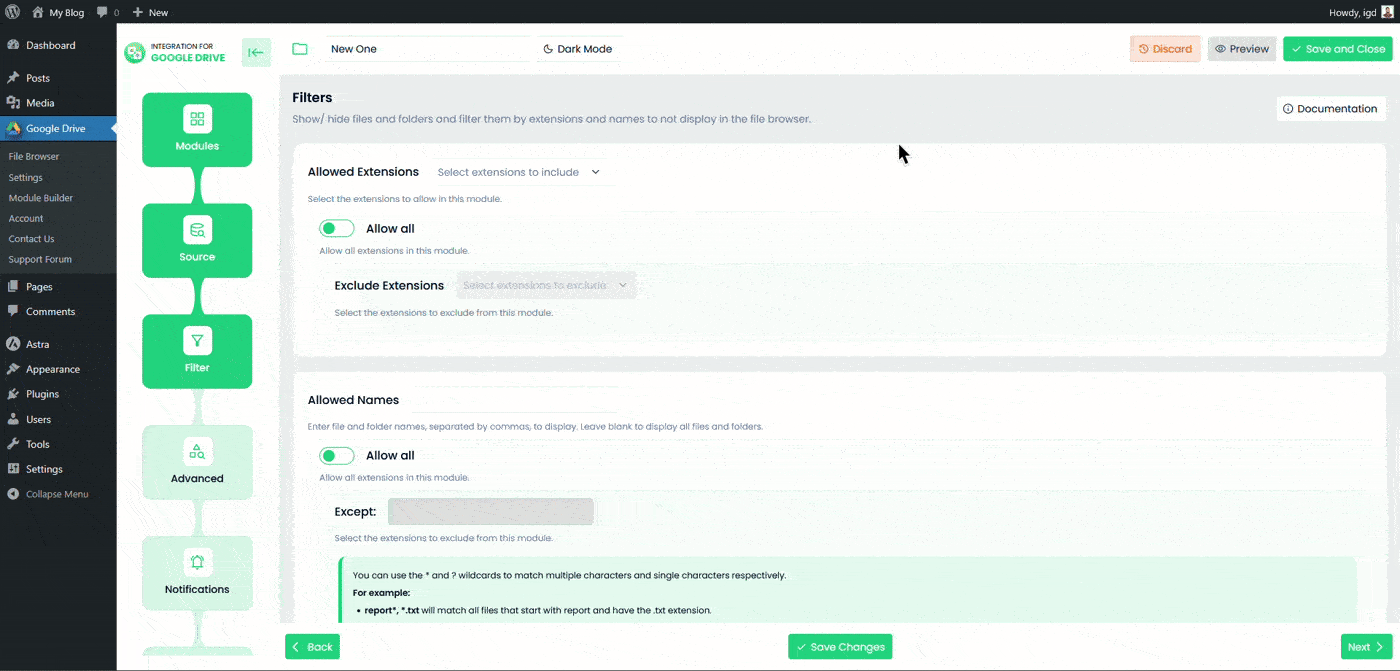Image resolution: width=1400 pixels, height=671 pixels.
Task: Open Google Drive Settings submenu link
Action: 26,177
